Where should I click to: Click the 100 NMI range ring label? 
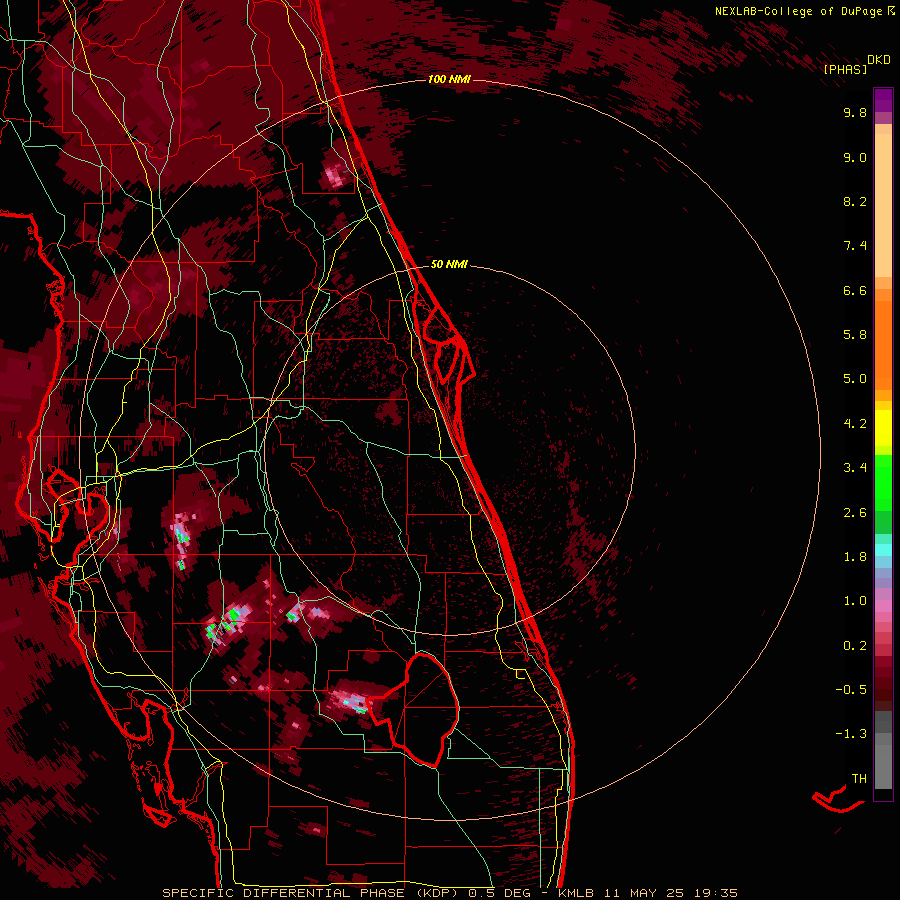449,79
